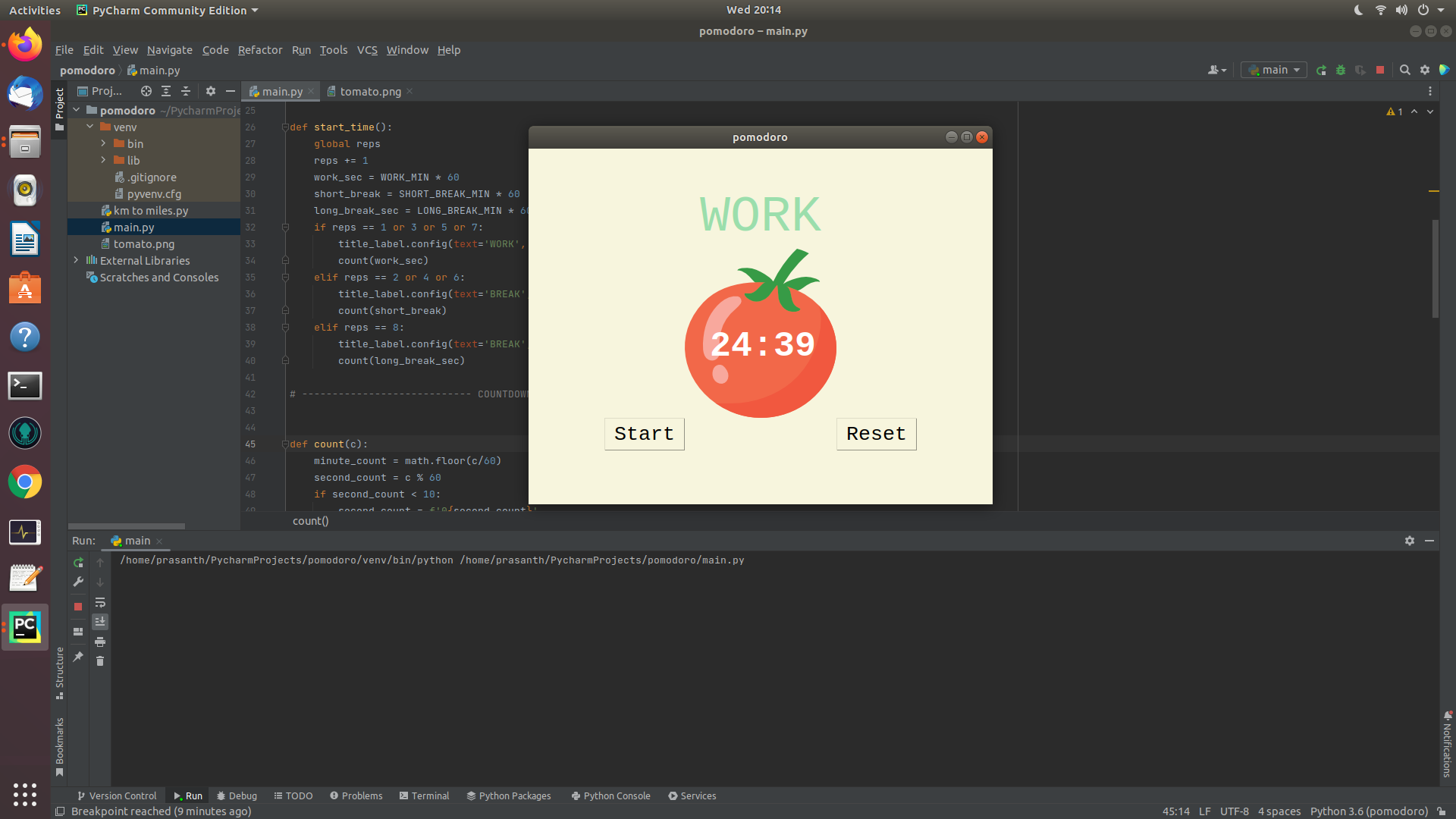Collapse the venv folder
The height and width of the screenshot is (819, 1456).
[89, 127]
